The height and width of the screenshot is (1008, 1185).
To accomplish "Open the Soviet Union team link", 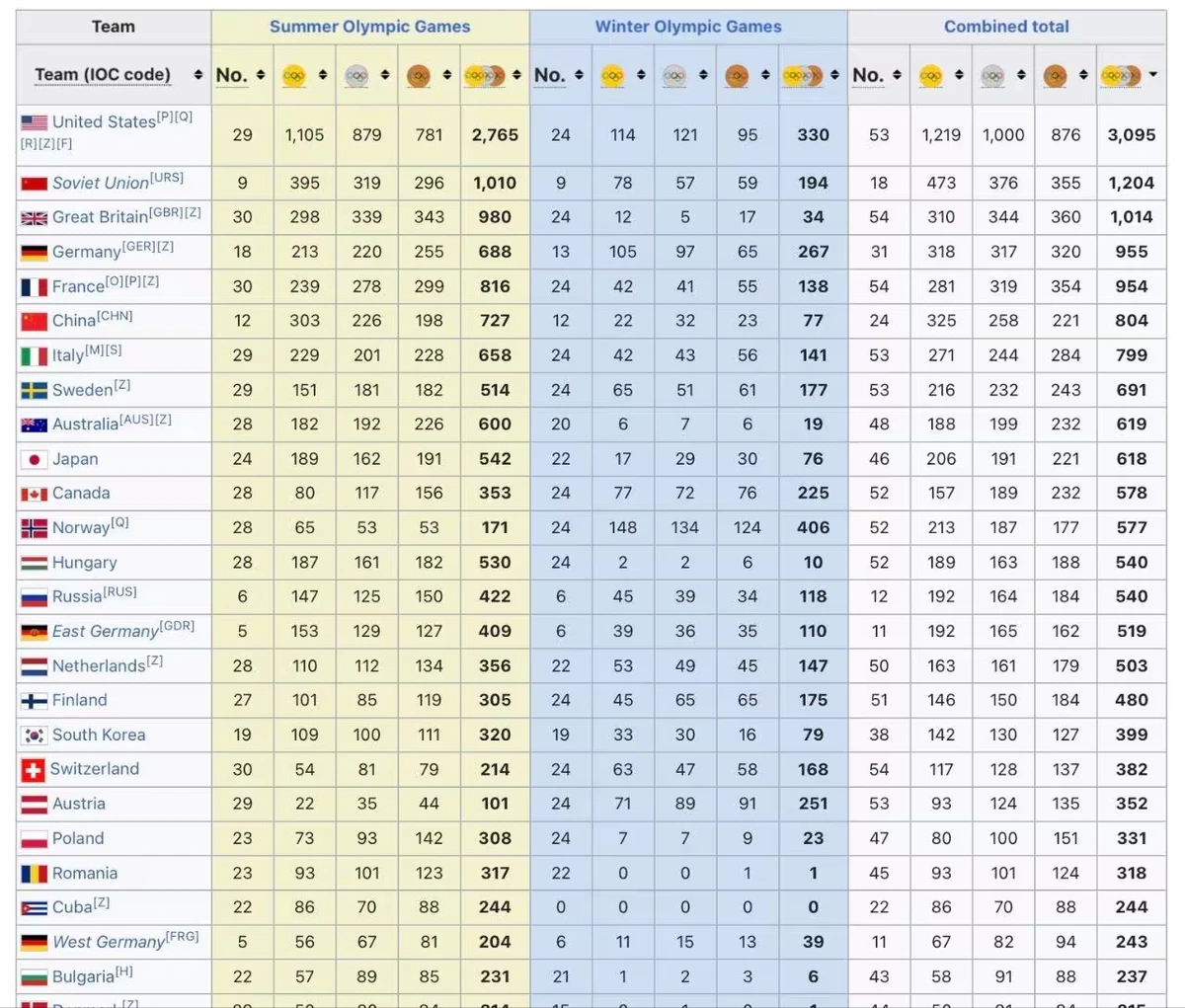I will [x=100, y=183].
